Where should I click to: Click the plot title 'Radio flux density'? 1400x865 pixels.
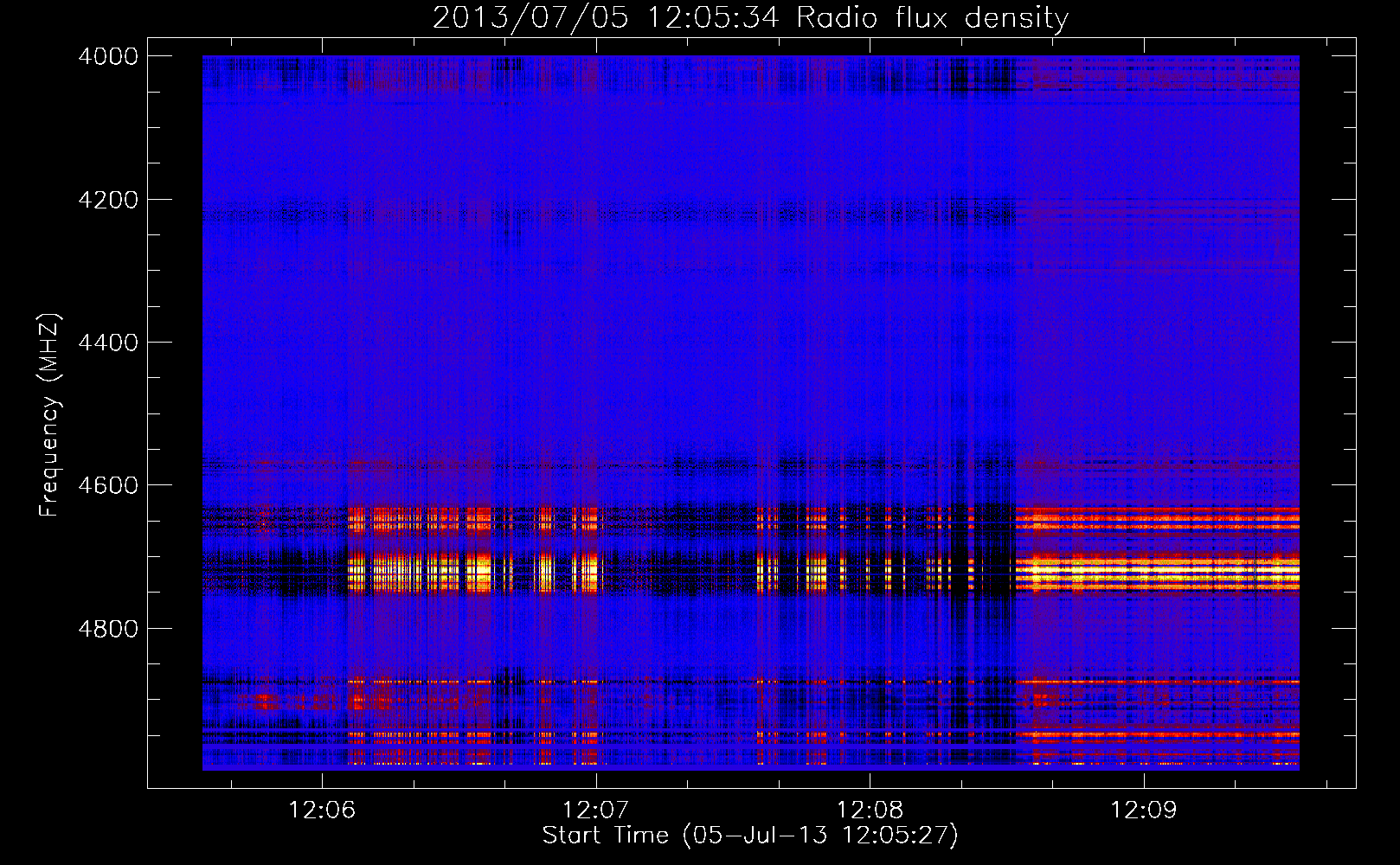tap(932, 18)
